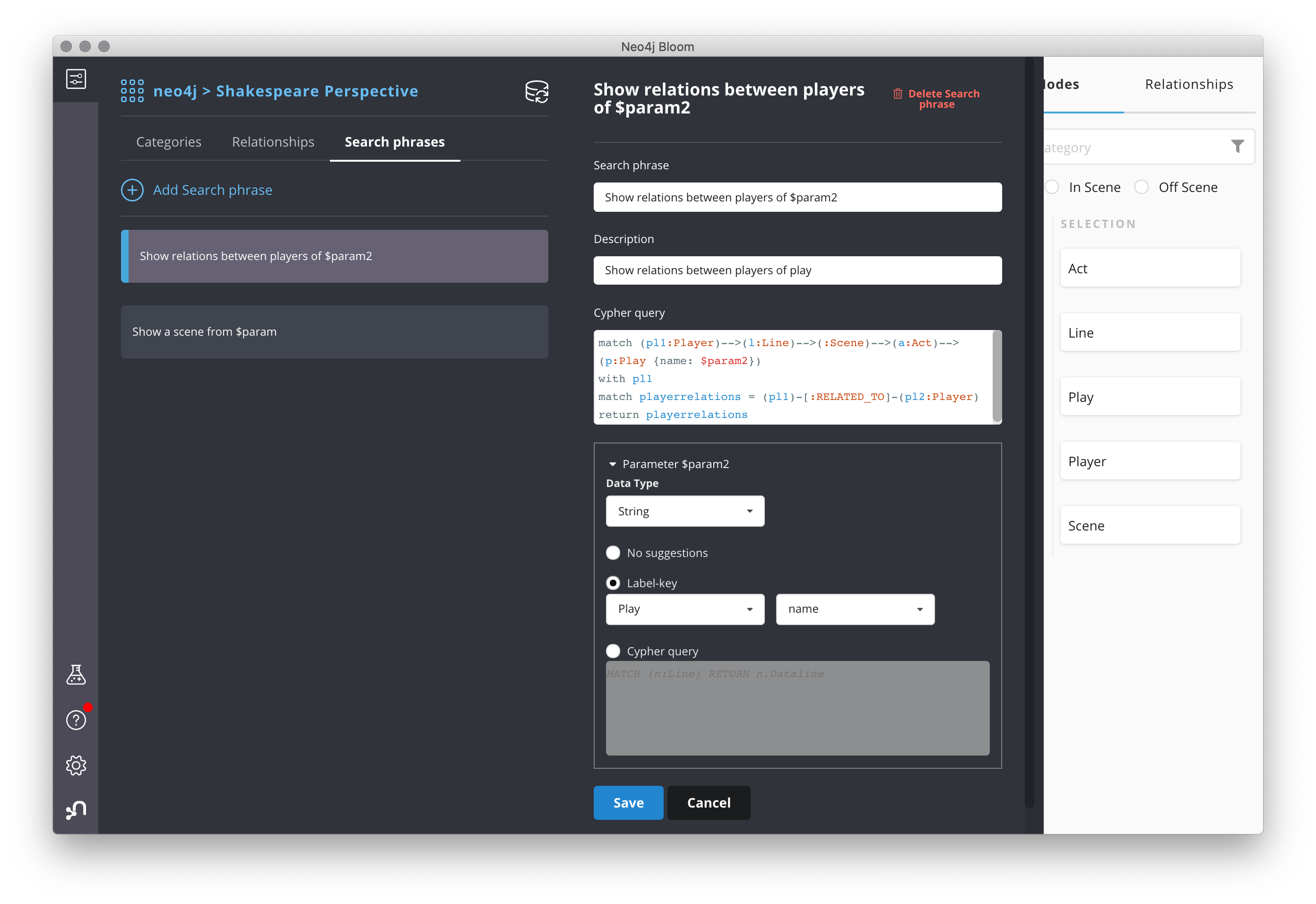
Task: Open the Play label dropdown
Action: [684, 609]
